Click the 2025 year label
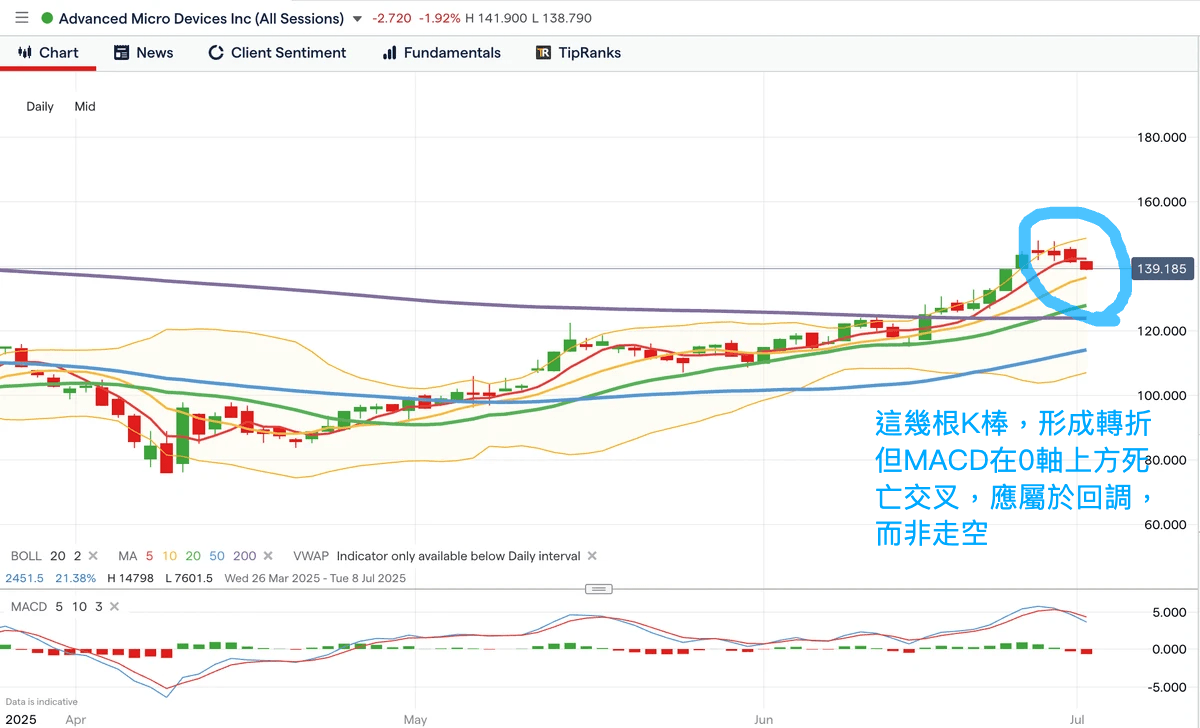Screen dimensions: 1200x728 coord(20,719)
